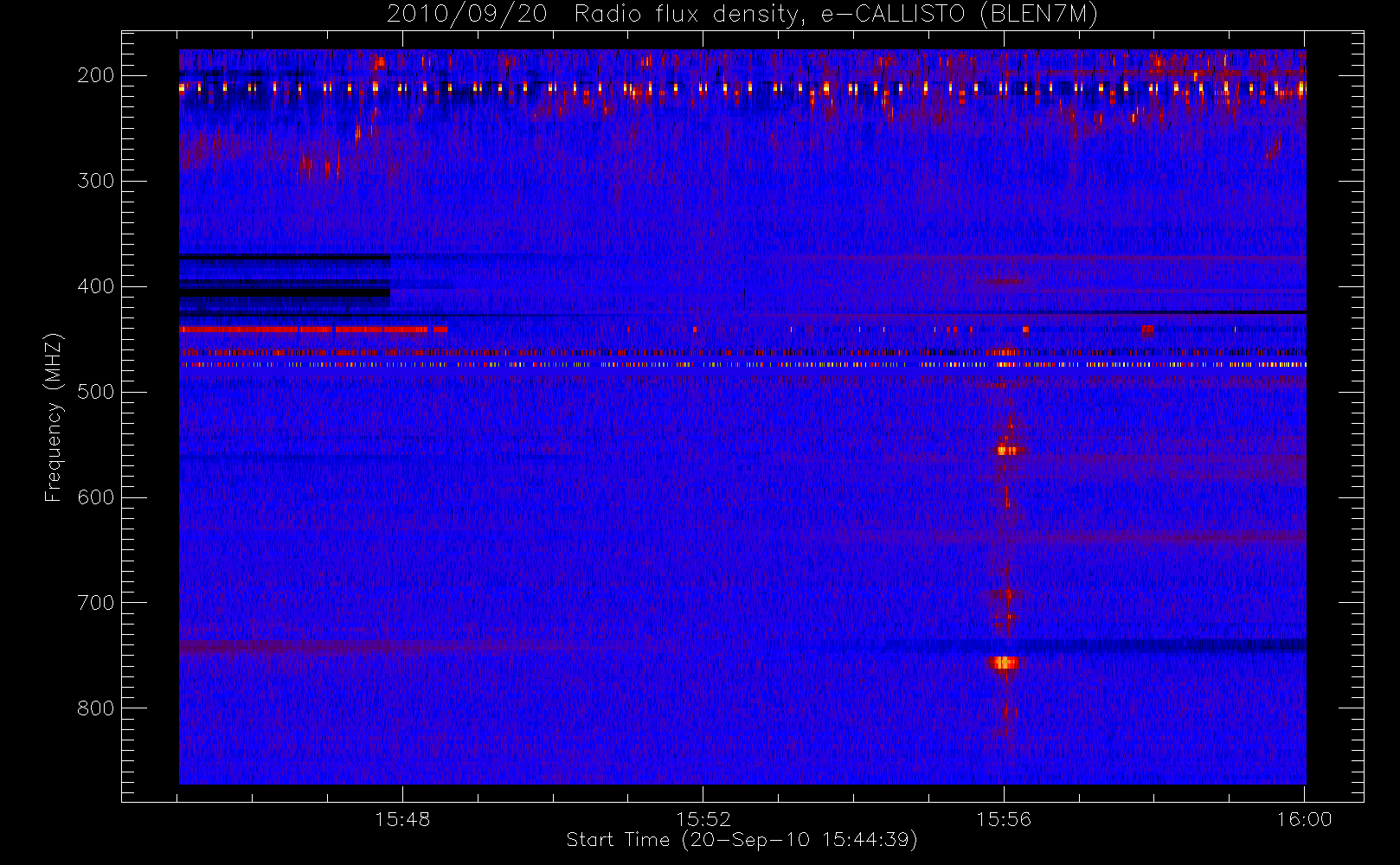Click the 500 frequency tick label
1400x865 pixels.
click(96, 392)
